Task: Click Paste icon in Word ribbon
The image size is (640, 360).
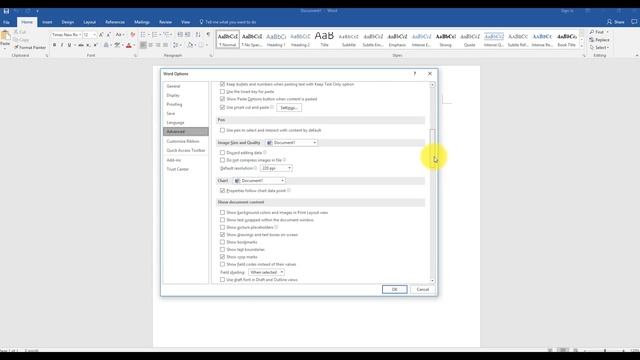Action: click(x=5, y=36)
